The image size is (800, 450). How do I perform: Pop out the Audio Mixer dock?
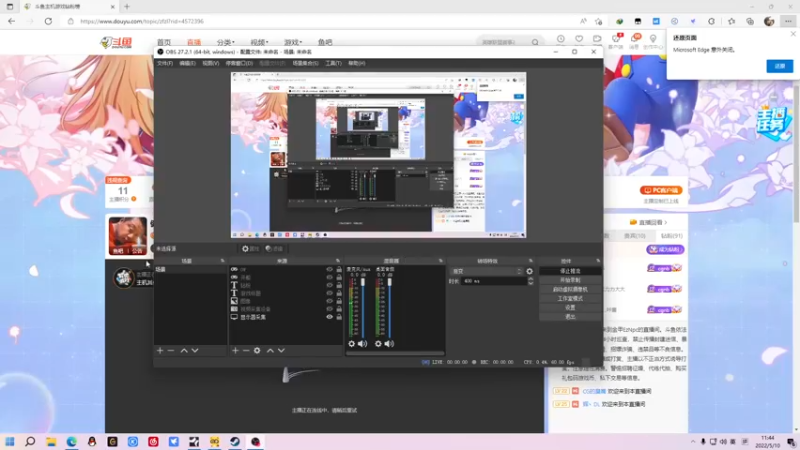coord(441,261)
